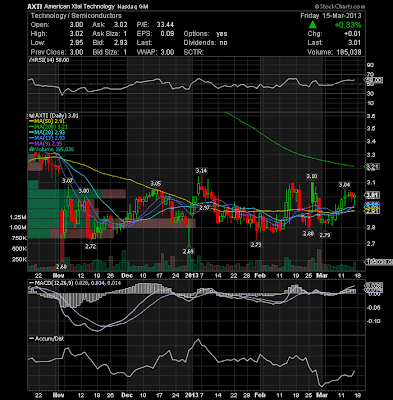
Task: Click the P/E ratio 33.44
Action: pyautogui.click(x=164, y=25)
